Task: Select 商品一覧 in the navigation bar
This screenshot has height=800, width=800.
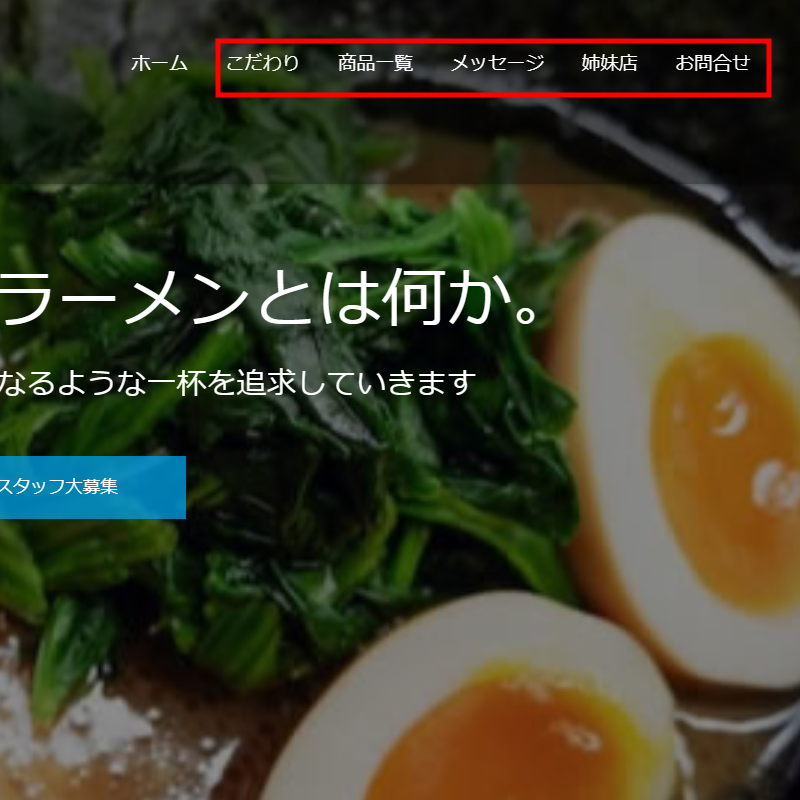Action: click(x=375, y=63)
